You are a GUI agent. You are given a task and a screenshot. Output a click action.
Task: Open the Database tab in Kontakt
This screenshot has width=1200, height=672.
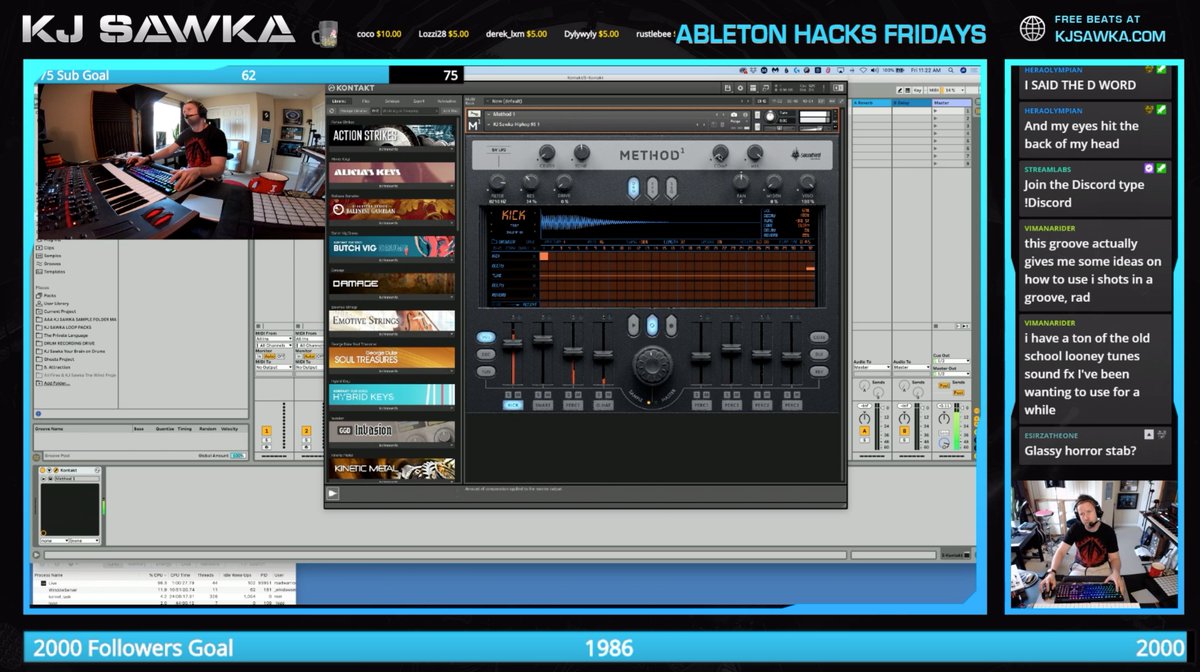coord(392,101)
